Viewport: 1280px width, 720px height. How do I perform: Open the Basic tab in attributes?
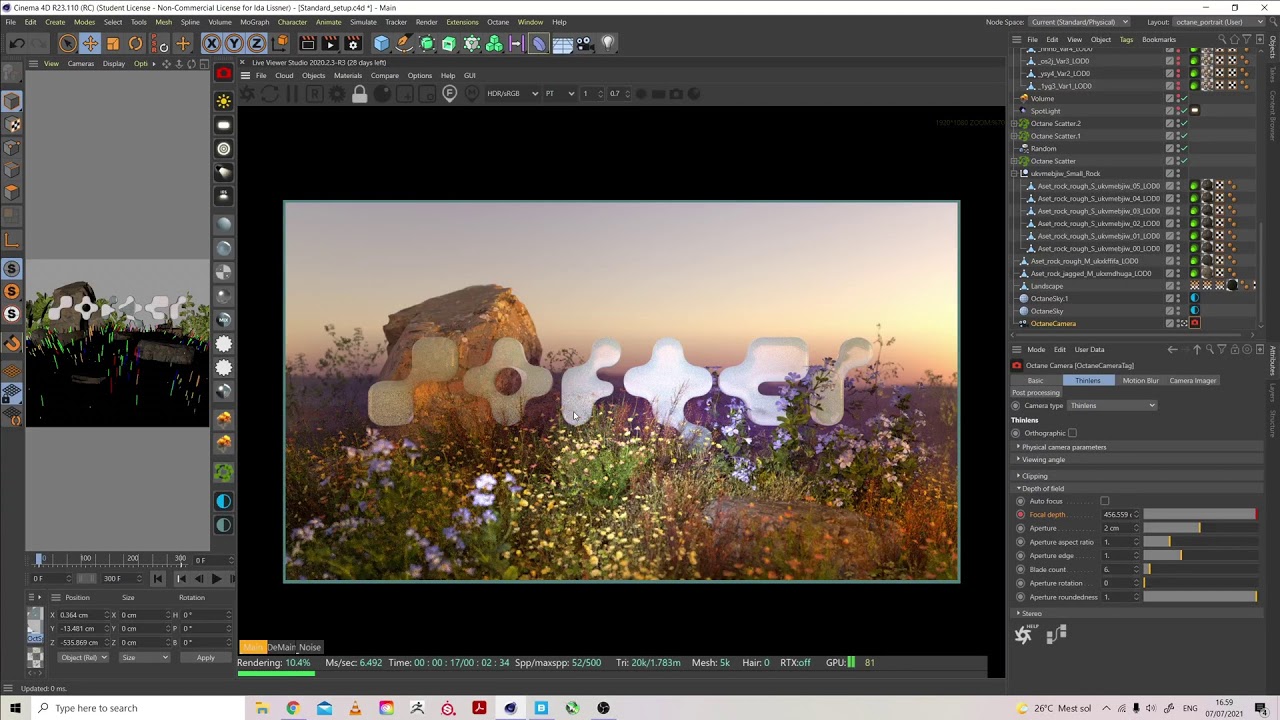(1035, 381)
